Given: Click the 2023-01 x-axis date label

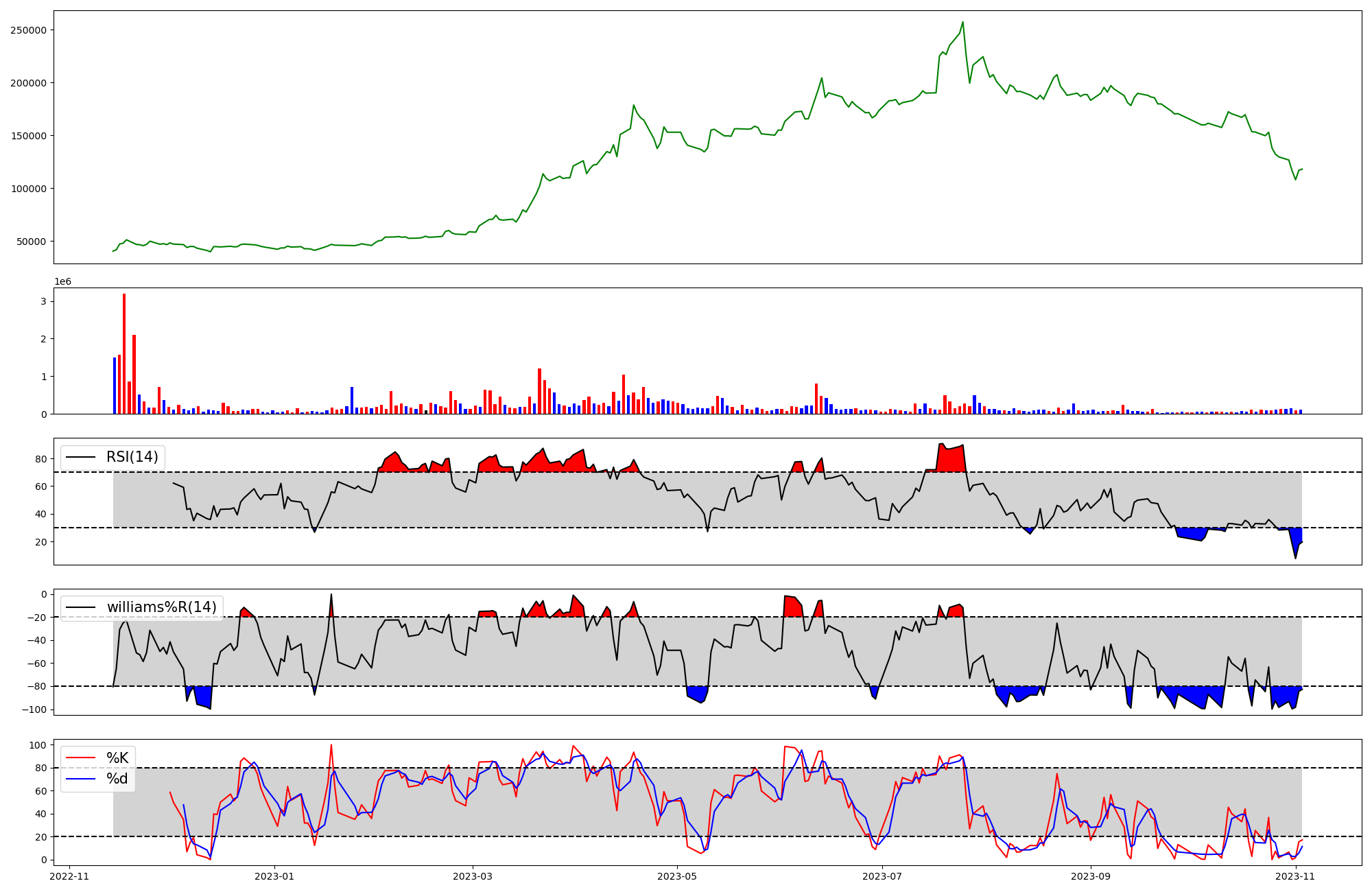Looking at the screenshot, I should (274, 876).
